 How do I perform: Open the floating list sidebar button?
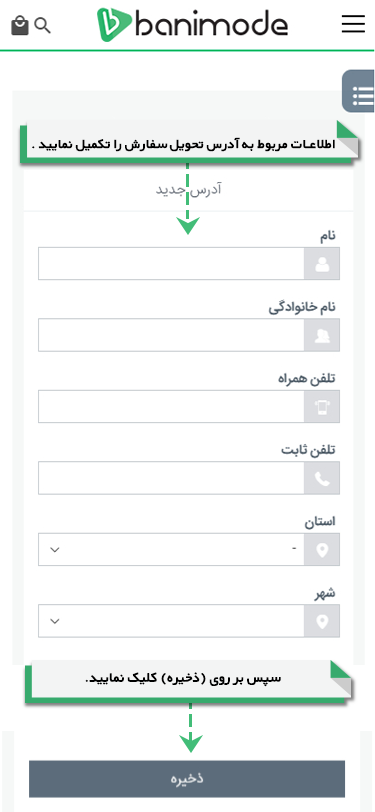358,91
